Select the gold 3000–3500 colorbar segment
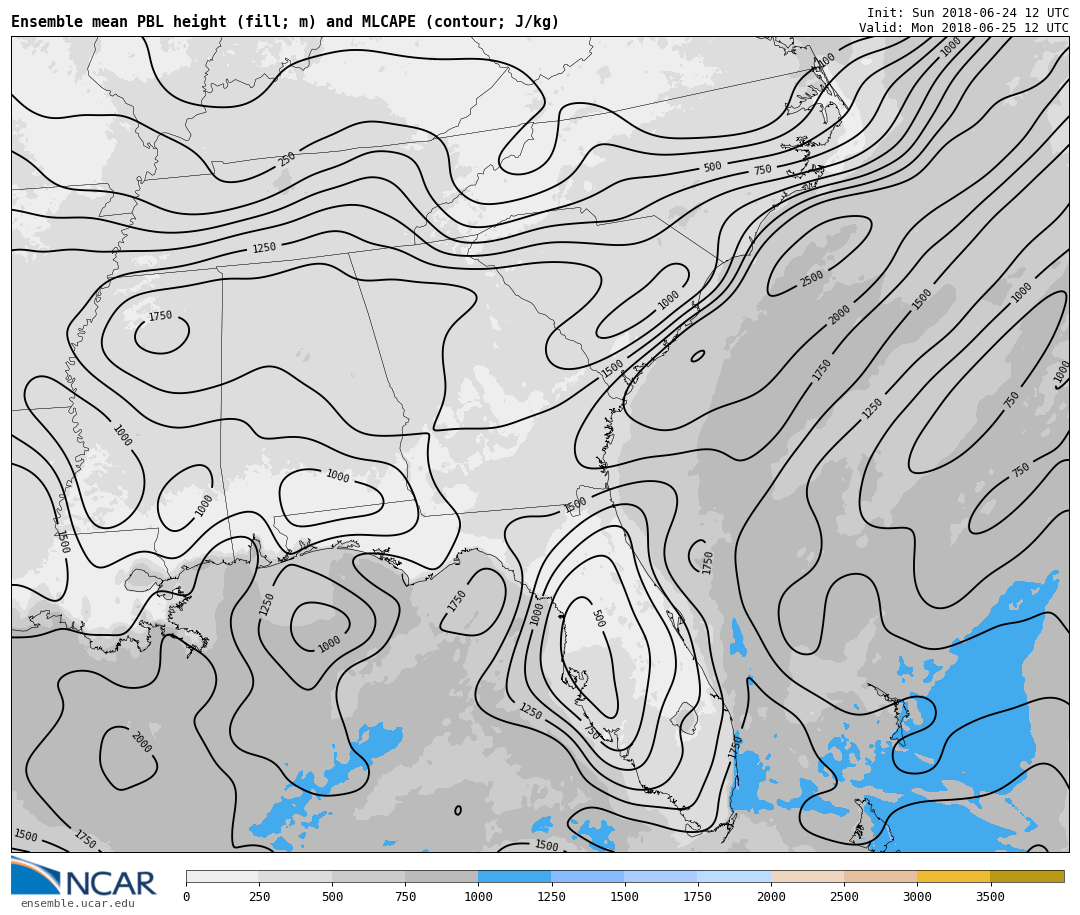Screen dimensions: 1080x915 pos(953,876)
